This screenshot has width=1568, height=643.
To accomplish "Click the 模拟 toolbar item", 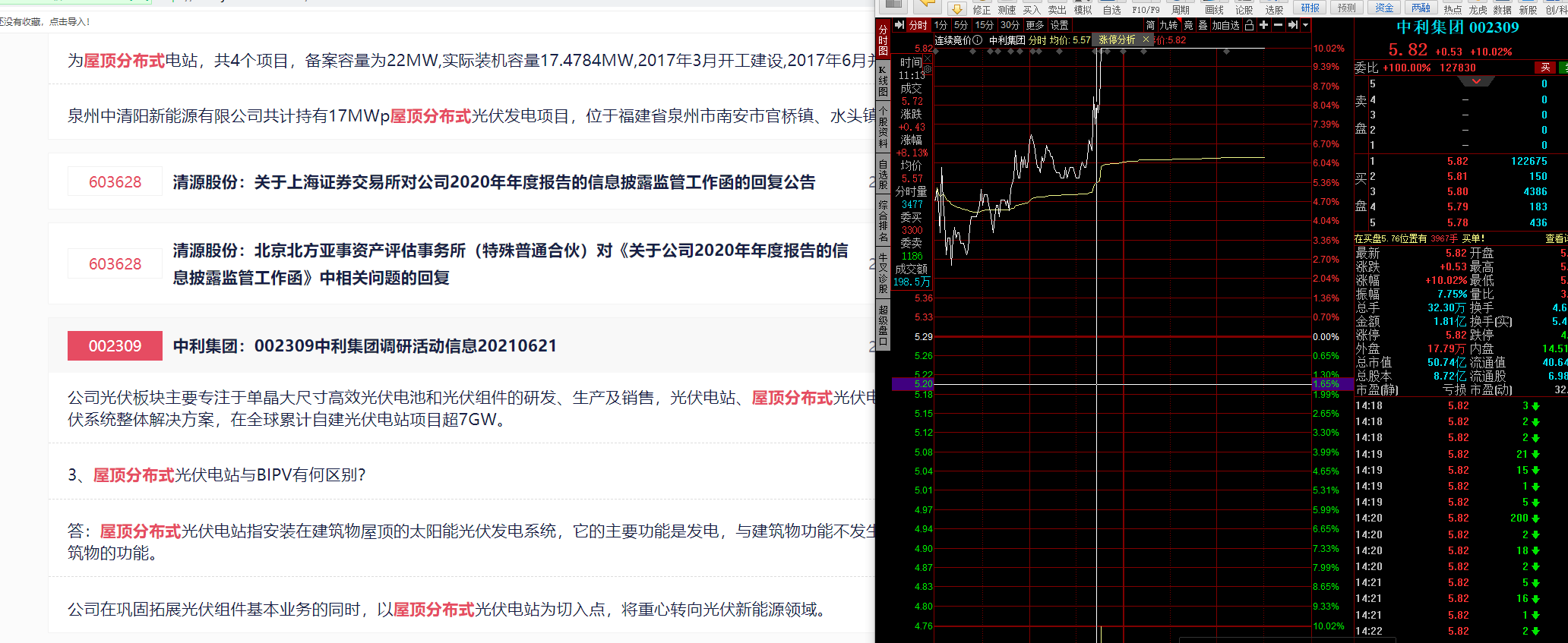I will click(x=1083, y=10).
